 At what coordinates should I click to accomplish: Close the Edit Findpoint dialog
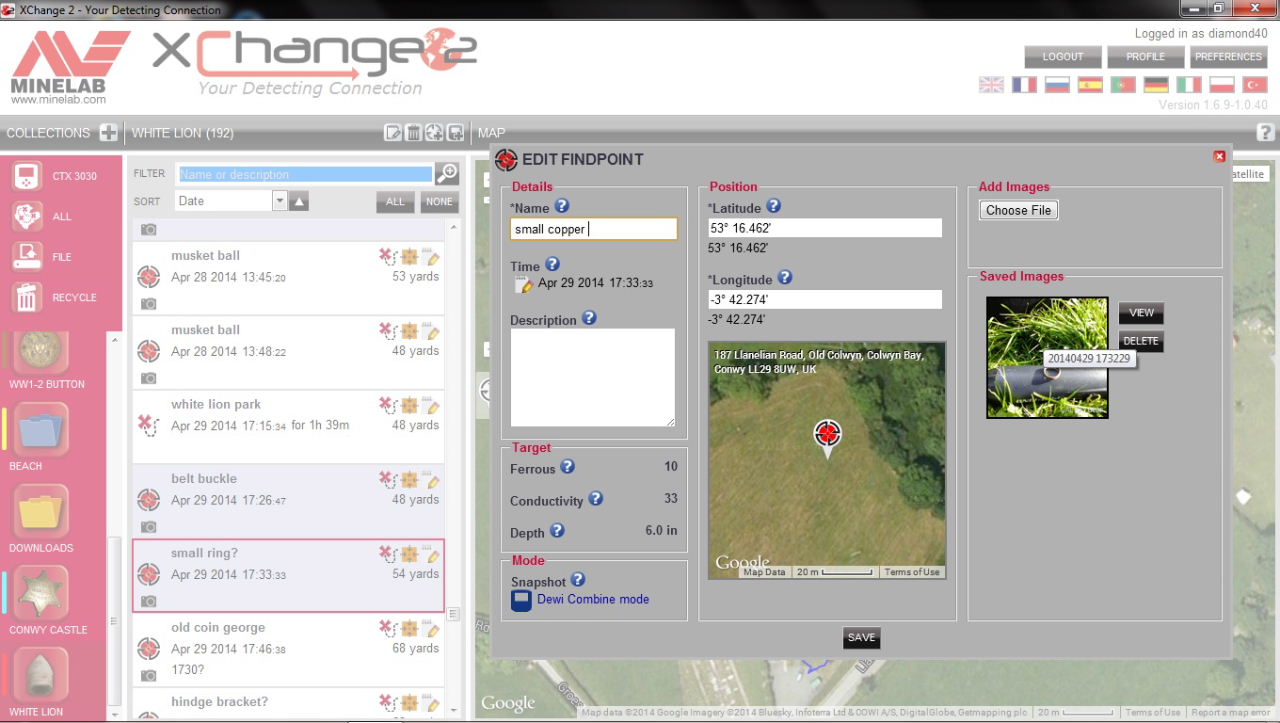point(1219,157)
